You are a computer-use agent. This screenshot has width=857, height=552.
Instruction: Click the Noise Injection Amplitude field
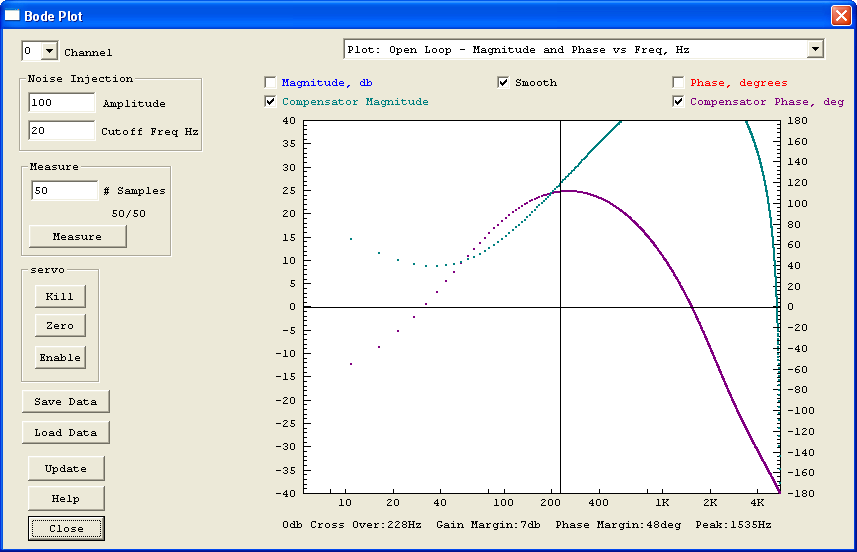(61, 103)
